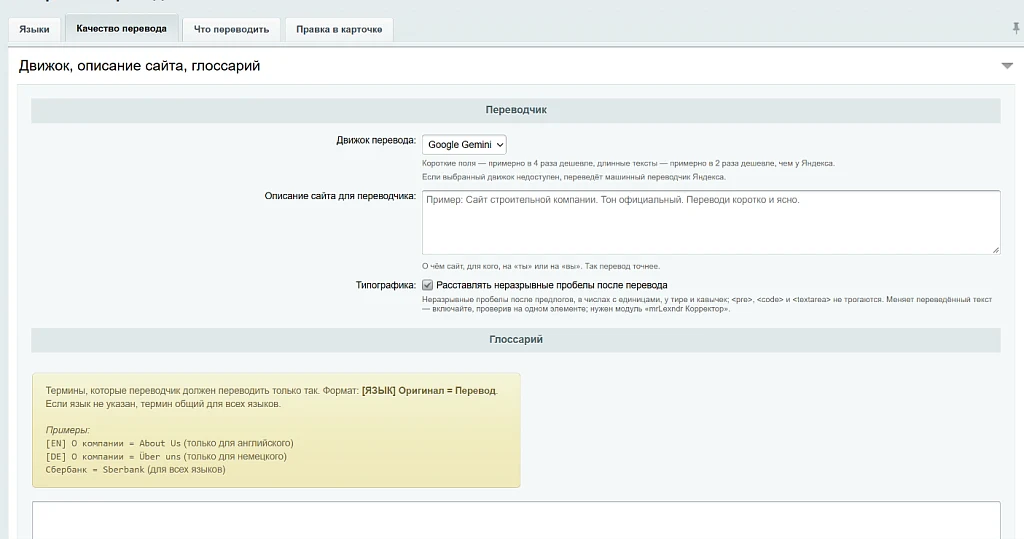The width and height of the screenshot is (1024, 539).
Task: Click the glossary terms text area
Action: tap(516, 520)
